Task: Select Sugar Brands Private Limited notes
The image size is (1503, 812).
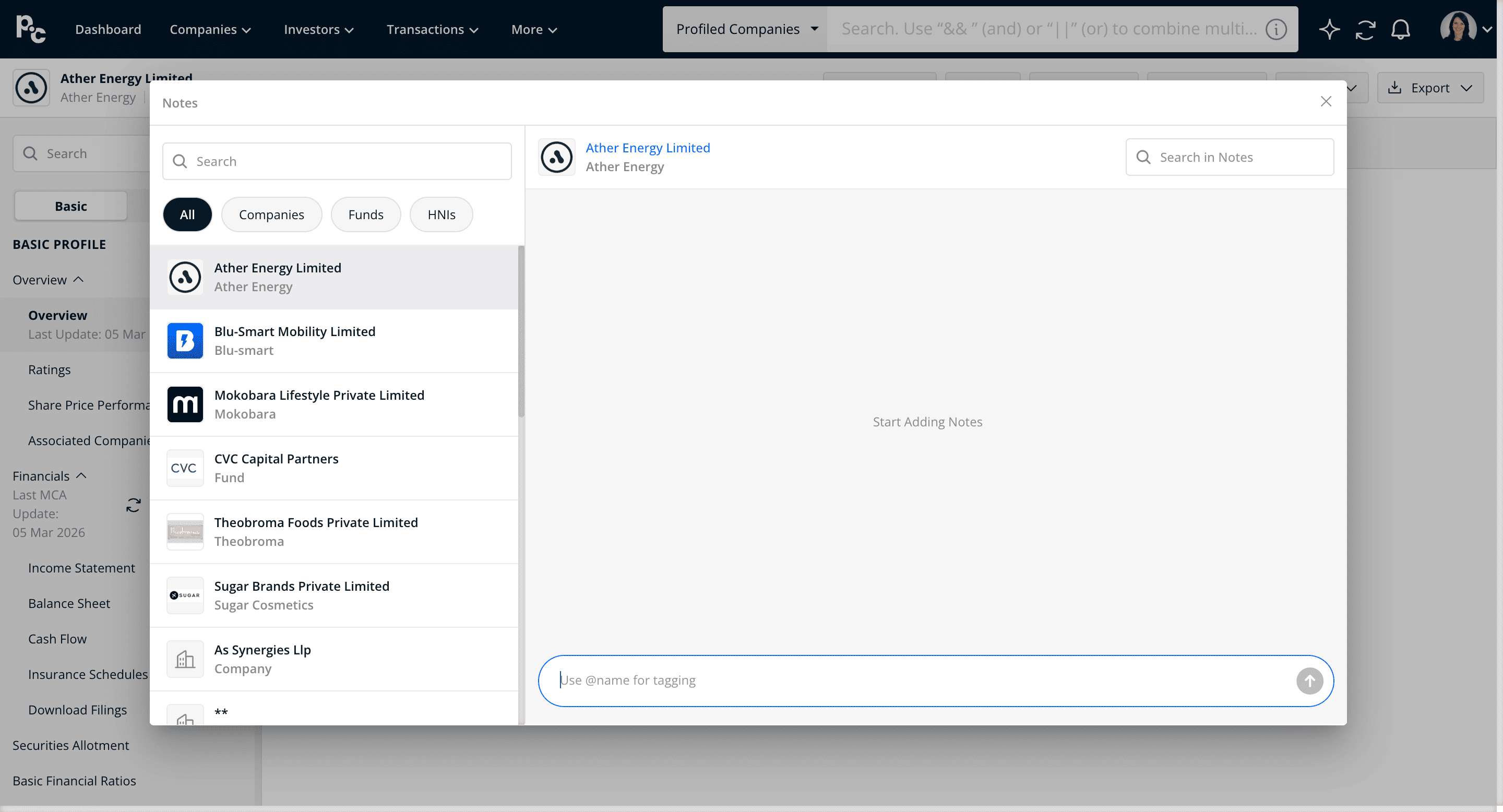Action: [x=334, y=595]
